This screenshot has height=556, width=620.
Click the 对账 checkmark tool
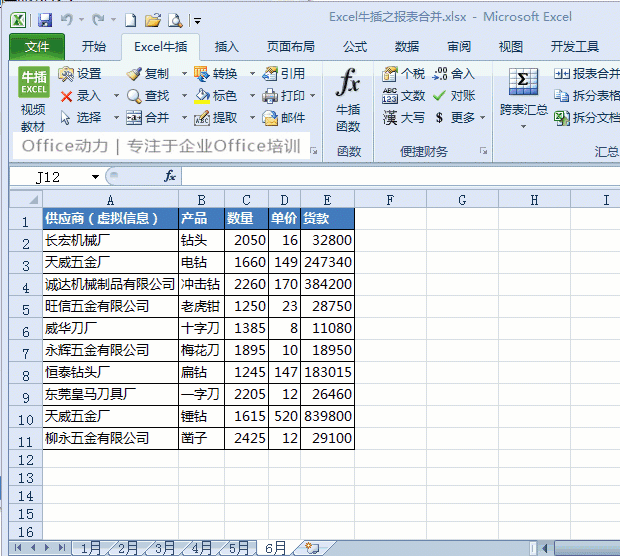454,96
